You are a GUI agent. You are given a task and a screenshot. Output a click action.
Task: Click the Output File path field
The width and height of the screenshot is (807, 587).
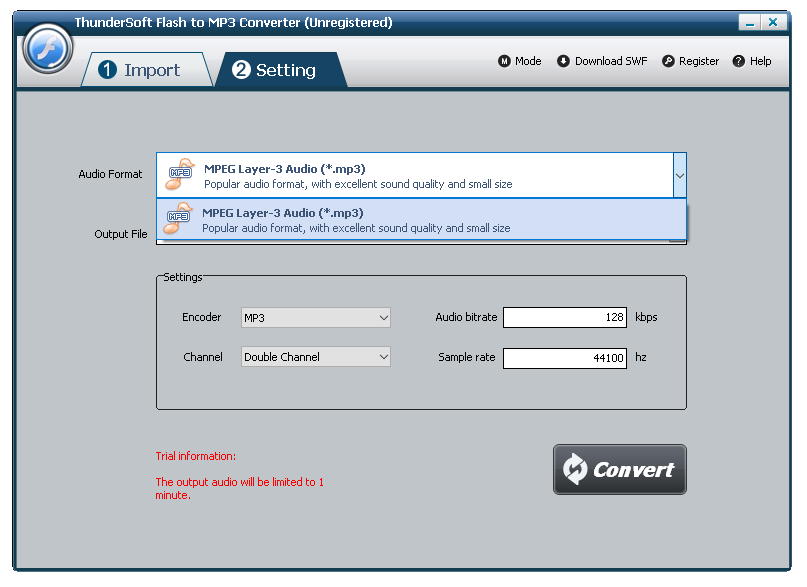coord(422,242)
